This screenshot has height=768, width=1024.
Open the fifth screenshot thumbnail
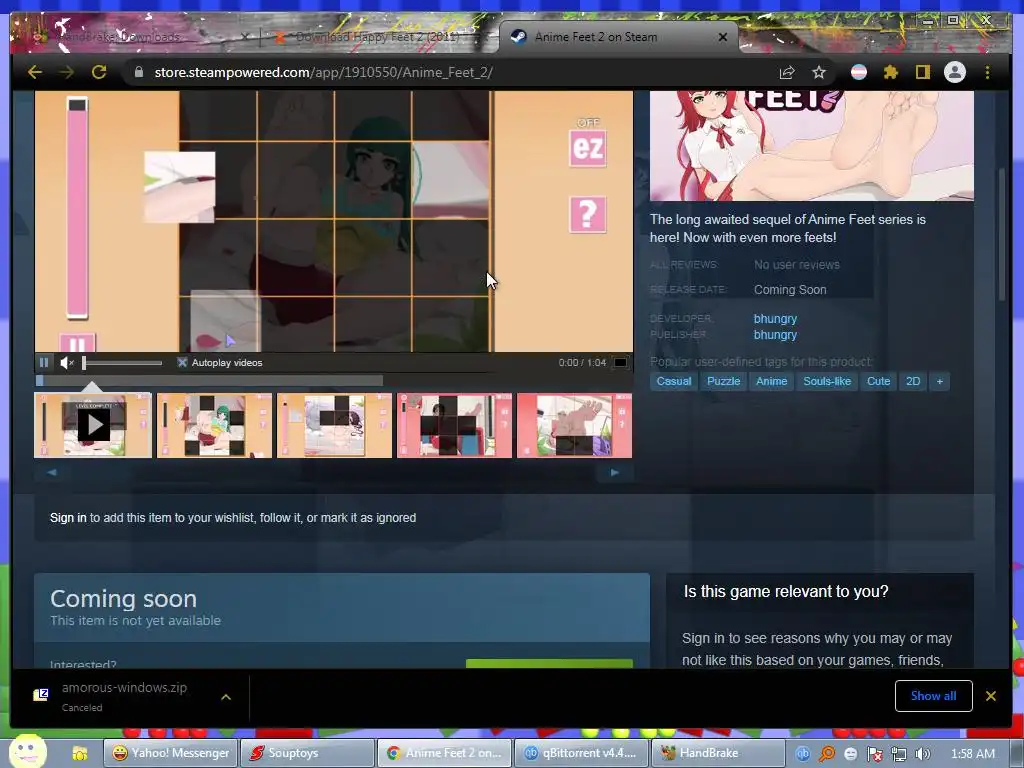tap(575, 425)
